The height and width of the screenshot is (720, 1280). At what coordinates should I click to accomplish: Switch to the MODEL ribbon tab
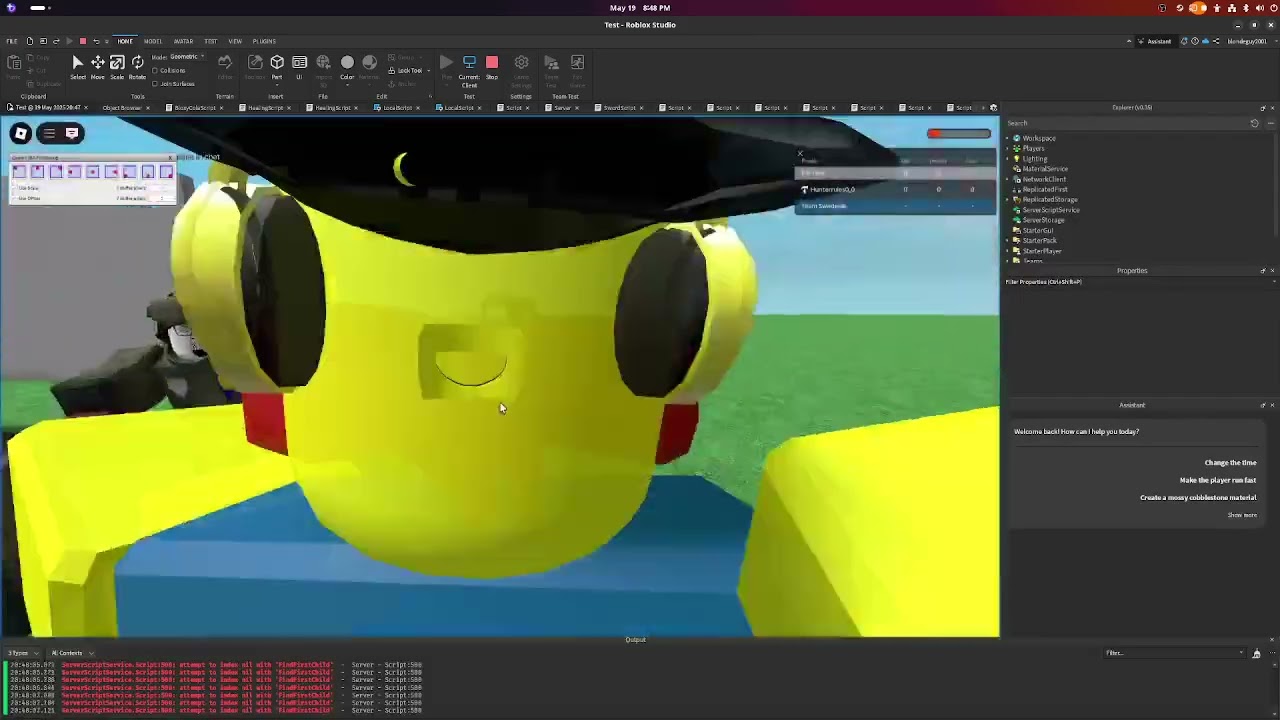point(153,41)
